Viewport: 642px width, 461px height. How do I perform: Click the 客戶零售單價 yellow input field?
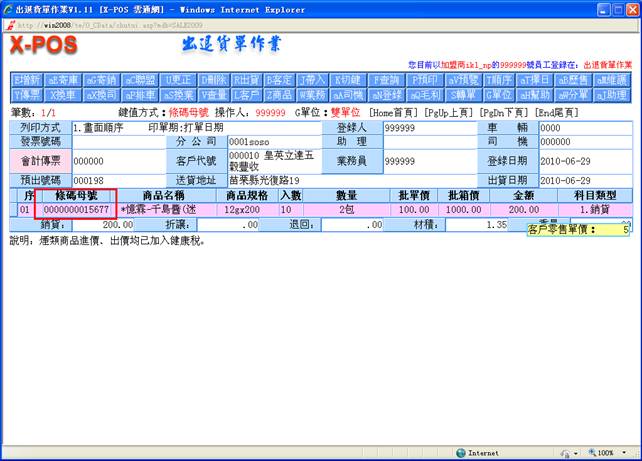pyautogui.click(x=612, y=229)
